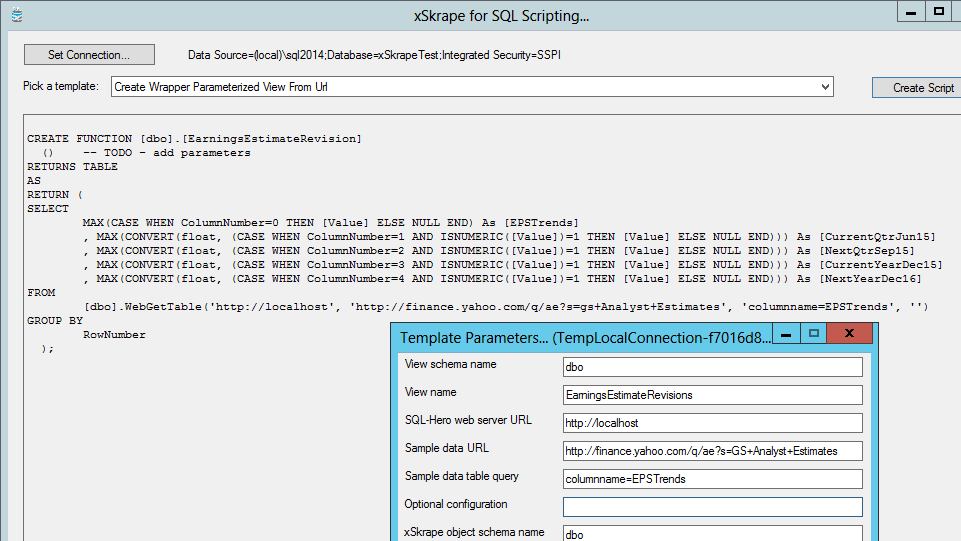This screenshot has width=961, height=541.
Task: Edit the Sample data table query field
Action: click(713, 479)
